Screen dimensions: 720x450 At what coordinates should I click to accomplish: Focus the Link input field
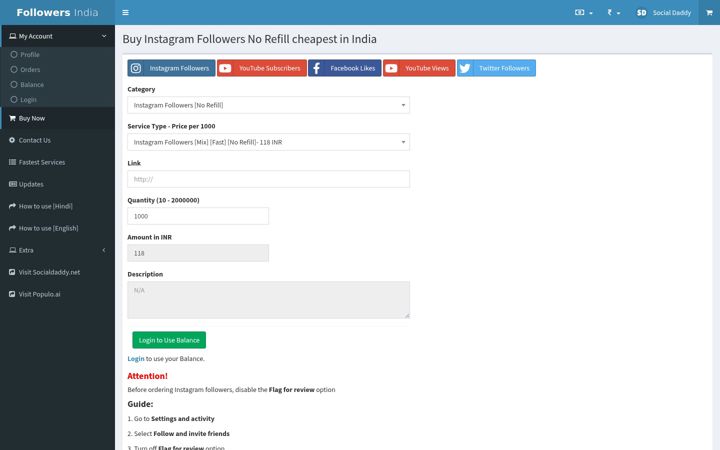pyautogui.click(x=268, y=179)
